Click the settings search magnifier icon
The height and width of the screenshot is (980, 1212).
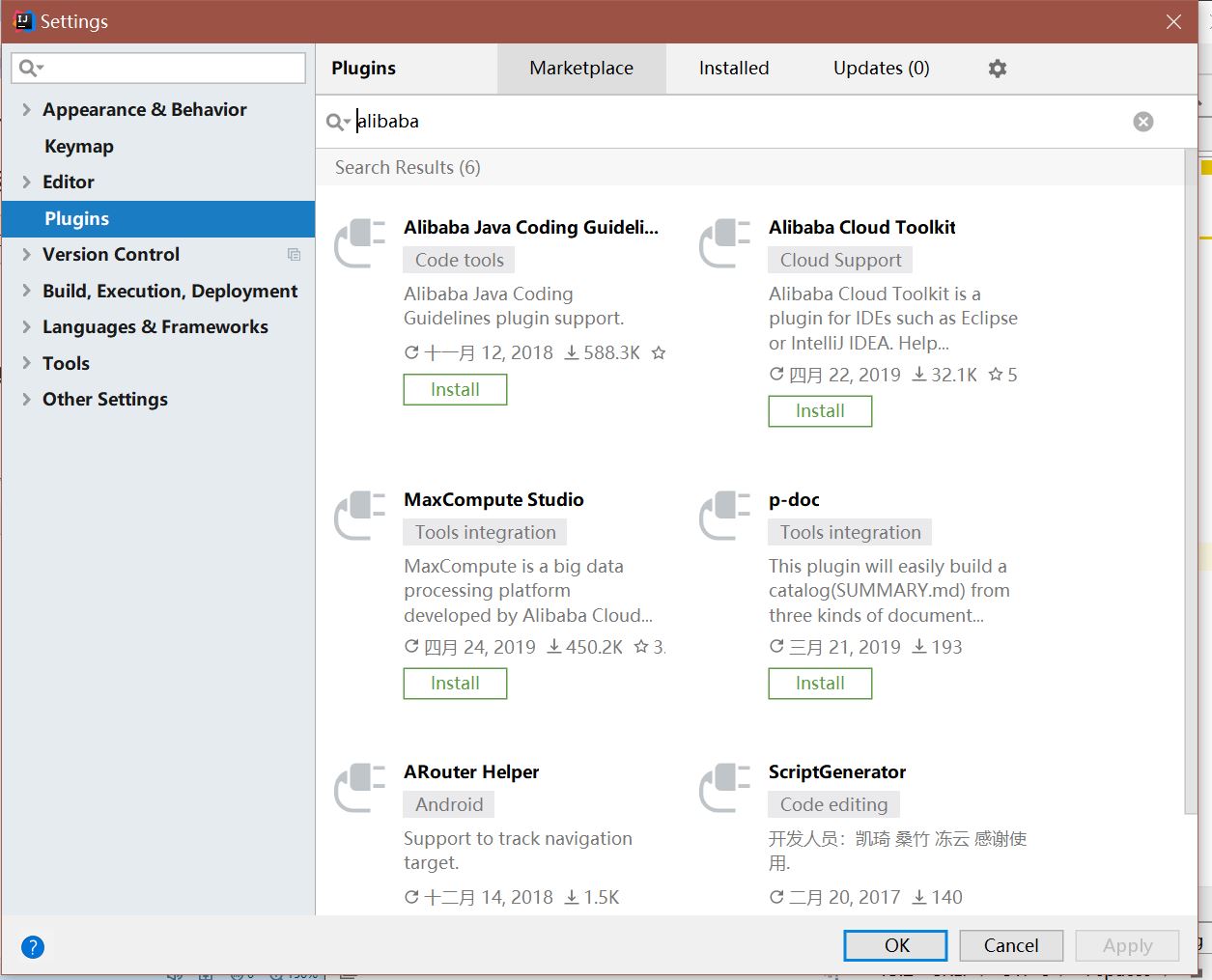pos(31,68)
